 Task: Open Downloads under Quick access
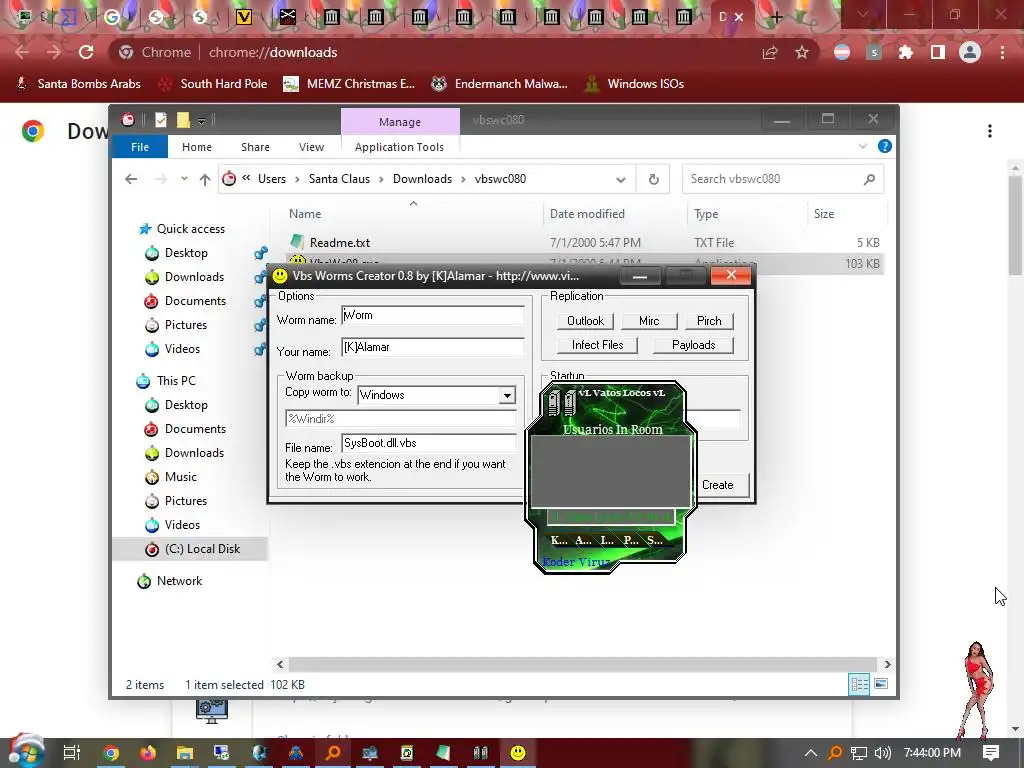(194, 277)
